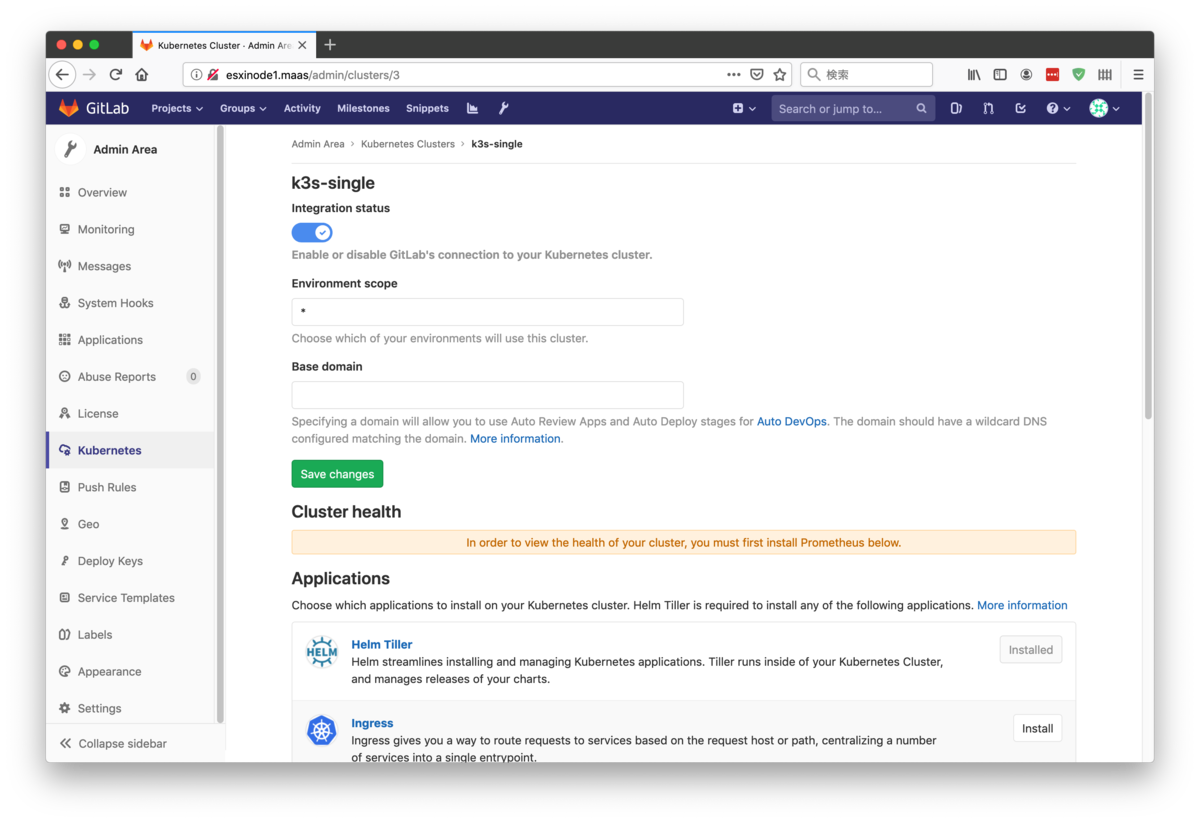Select Kubernetes in the admin sidebar

coord(130,450)
